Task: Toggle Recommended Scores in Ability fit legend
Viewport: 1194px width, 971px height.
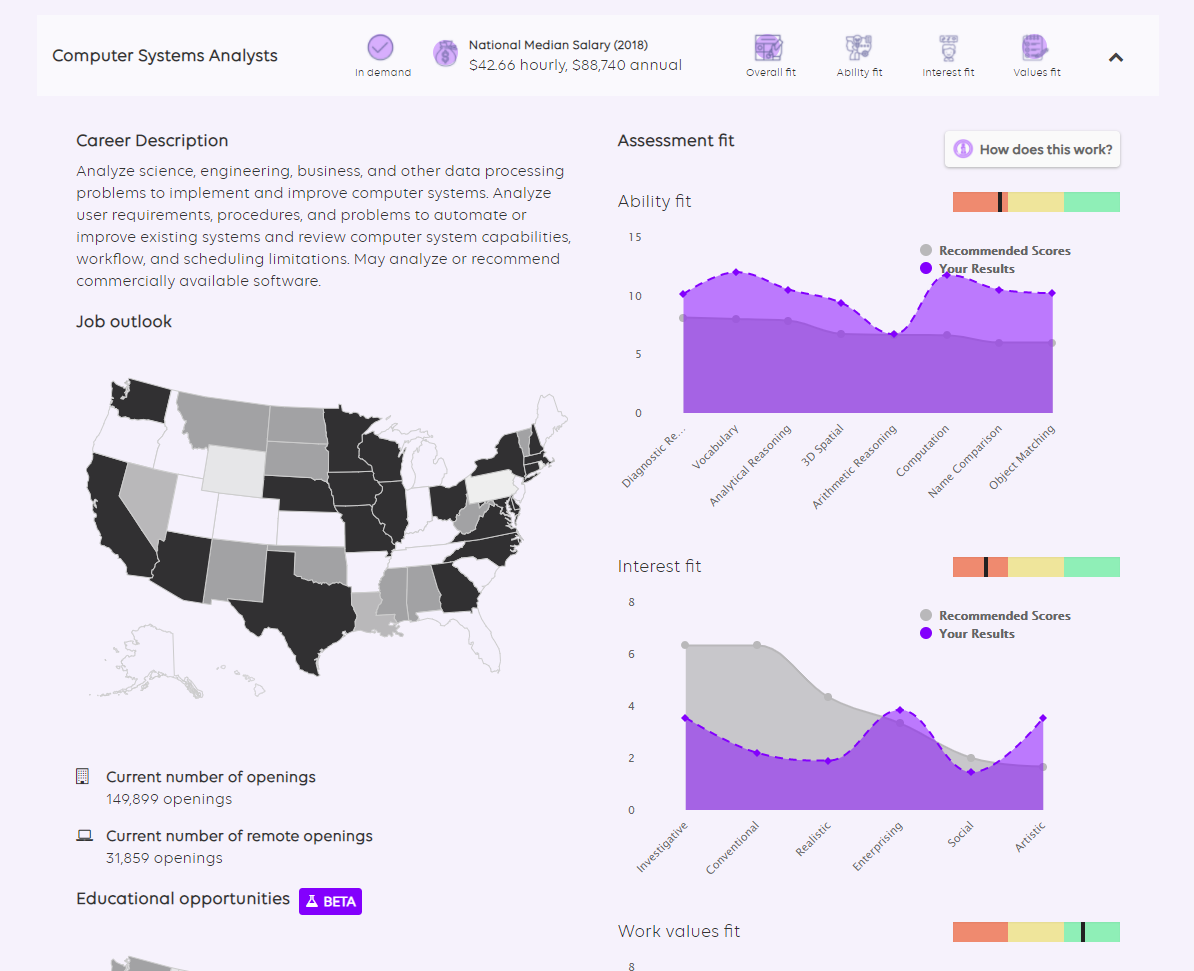Action: click(995, 251)
